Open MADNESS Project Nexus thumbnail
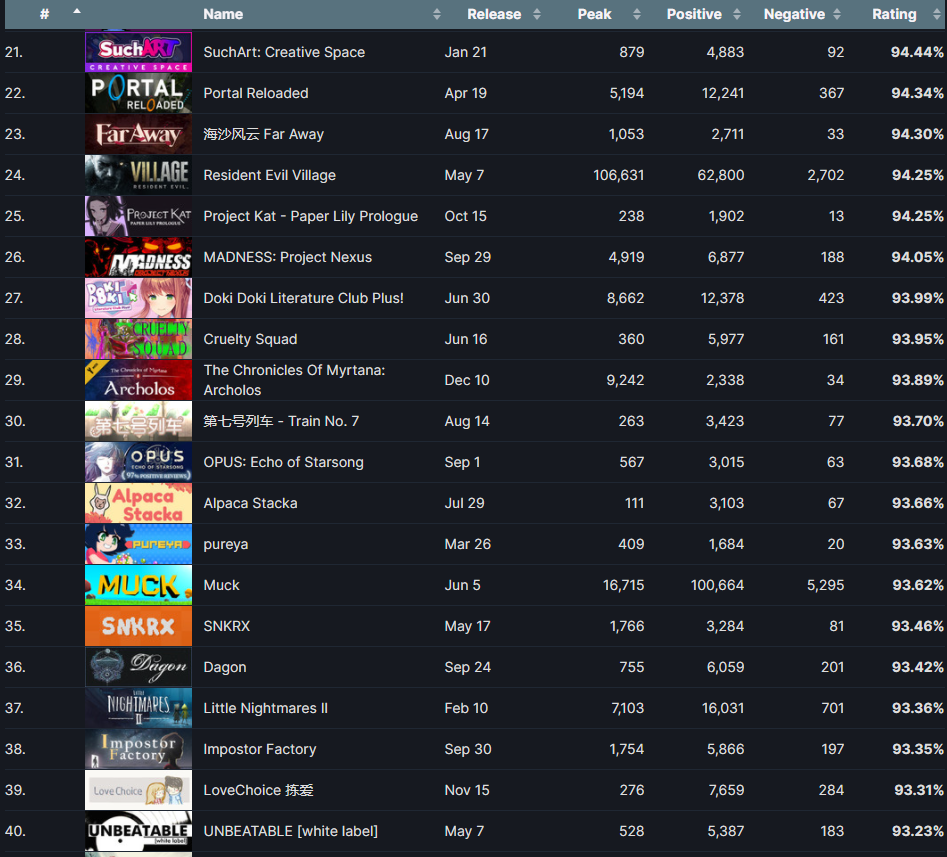Screen dimensions: 947x857 (138, 257)
